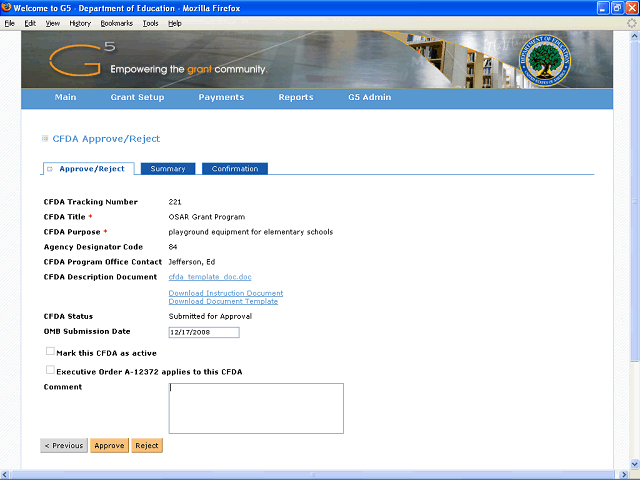This screenshot has height=480, width=640.
Task: Click the Submitted for Approval status text
Action: (x=210, y=316)
